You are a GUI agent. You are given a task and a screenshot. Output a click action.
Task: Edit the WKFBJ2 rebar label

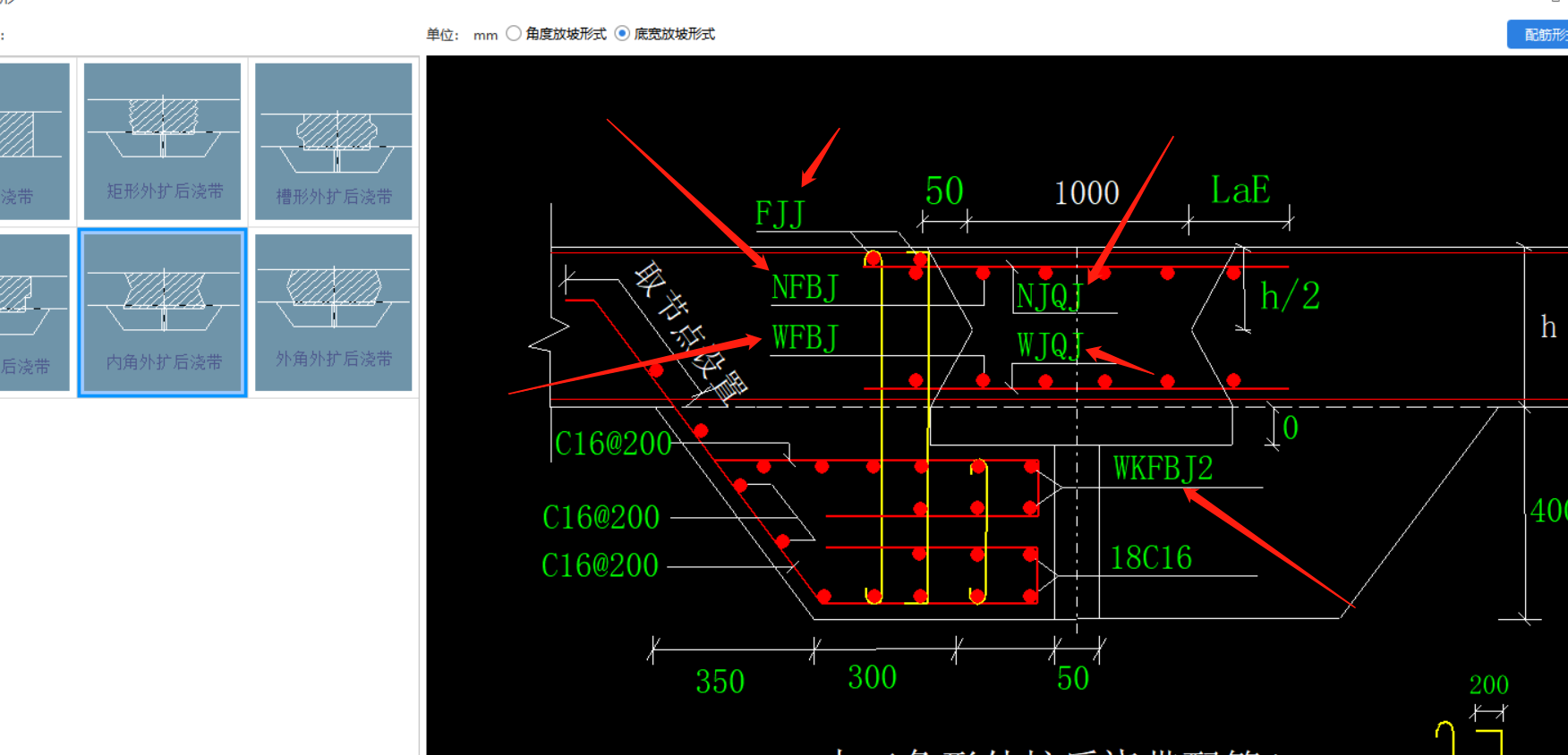1163,468
